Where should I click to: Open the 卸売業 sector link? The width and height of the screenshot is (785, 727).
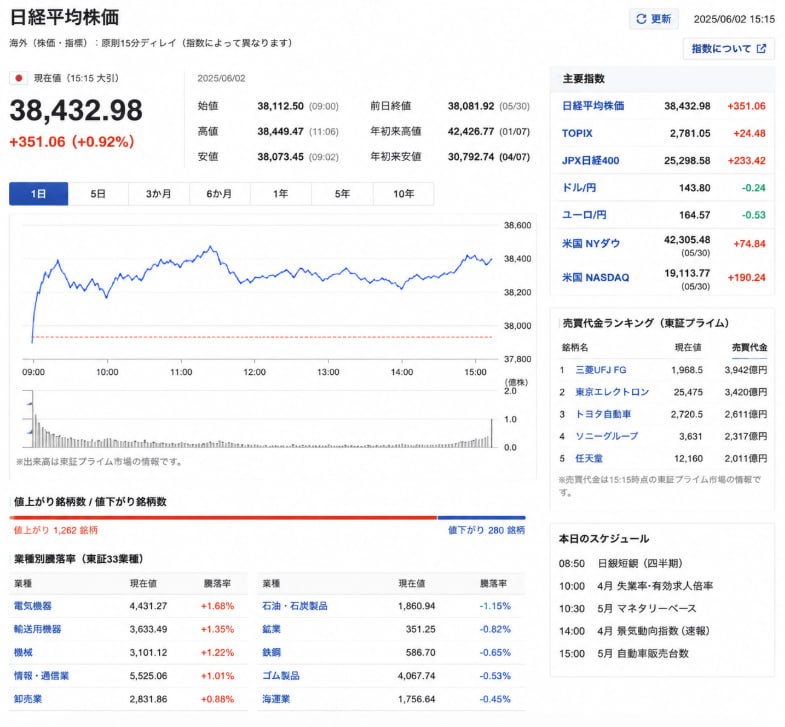pyautogui.click(x=28, y=699)
